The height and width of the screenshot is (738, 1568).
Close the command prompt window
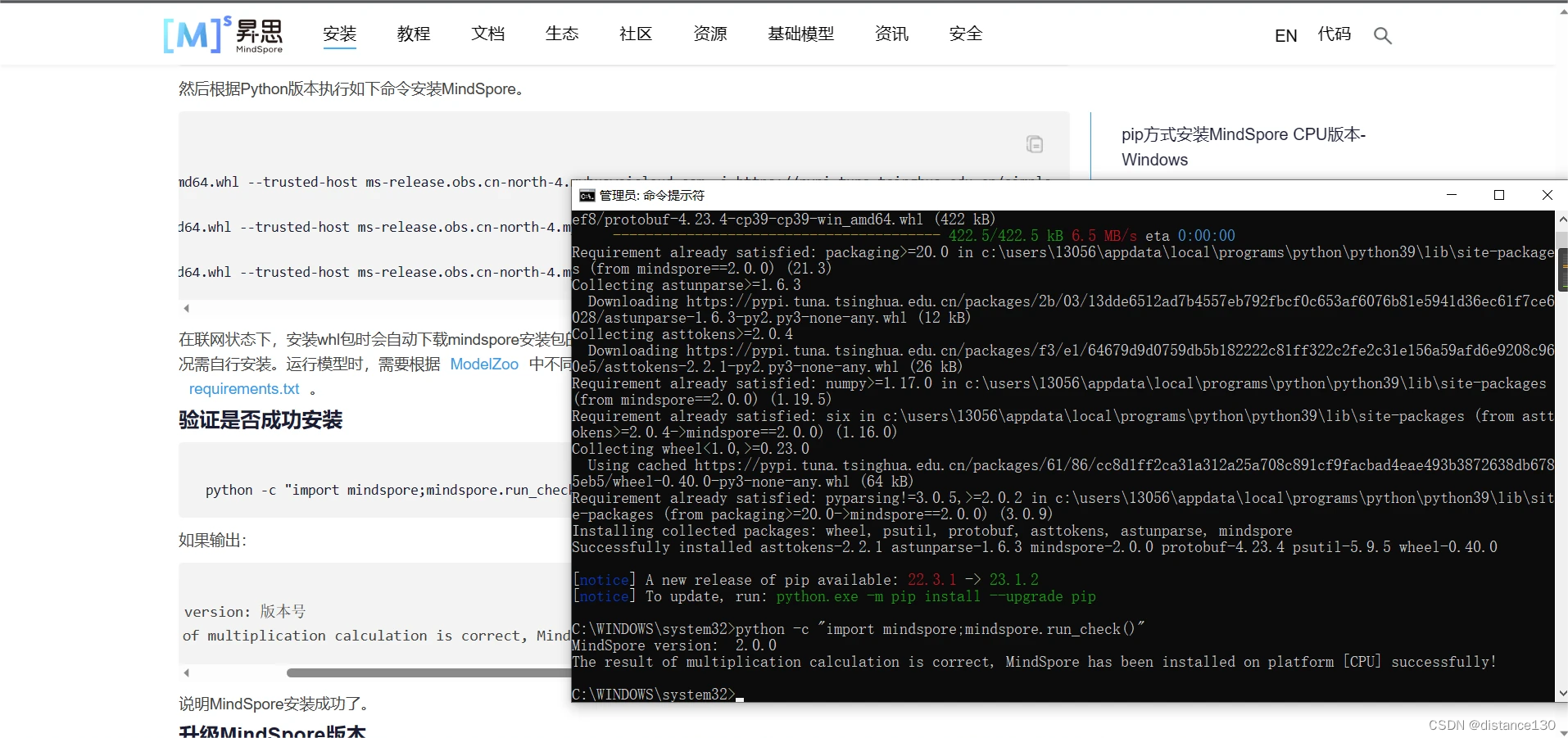[x=1547, y=195]
